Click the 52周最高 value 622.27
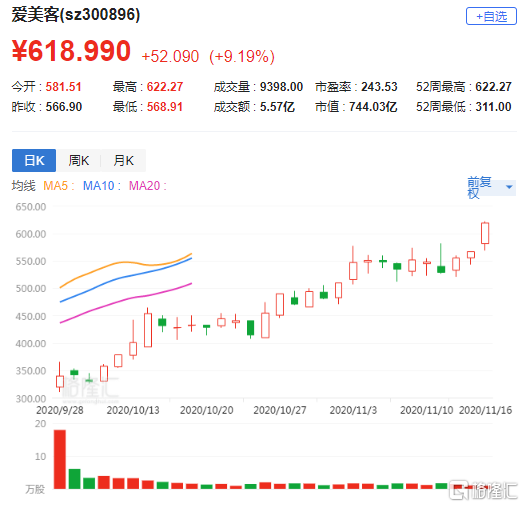 tap(493, 87)
